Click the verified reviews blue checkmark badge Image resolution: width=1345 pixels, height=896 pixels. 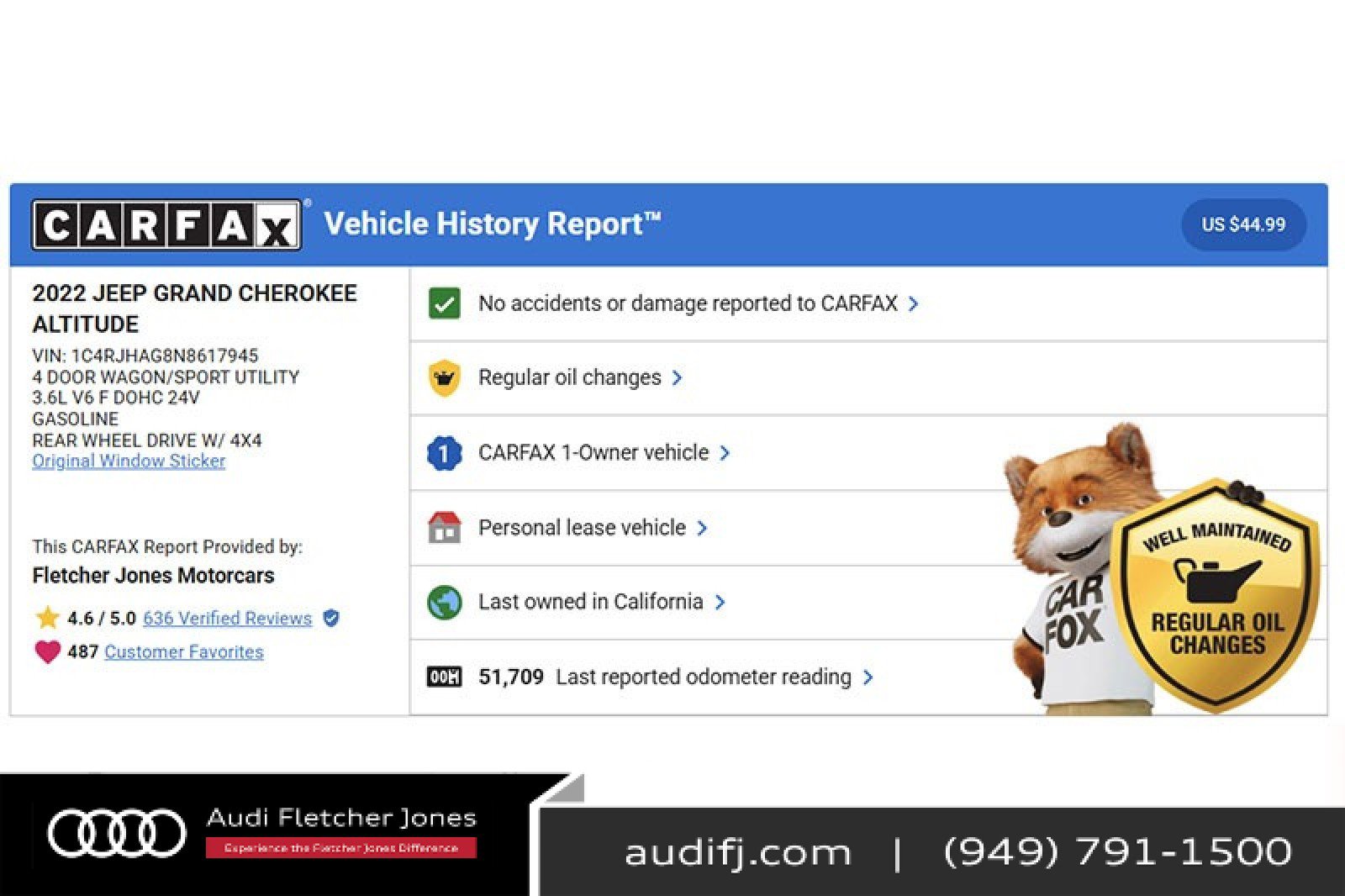331,619
